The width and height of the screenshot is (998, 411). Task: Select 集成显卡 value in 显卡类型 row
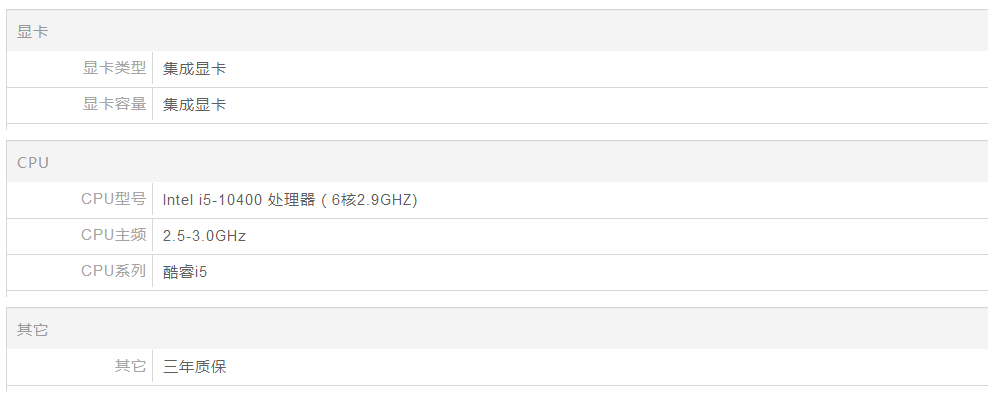[x=194, y=69]
